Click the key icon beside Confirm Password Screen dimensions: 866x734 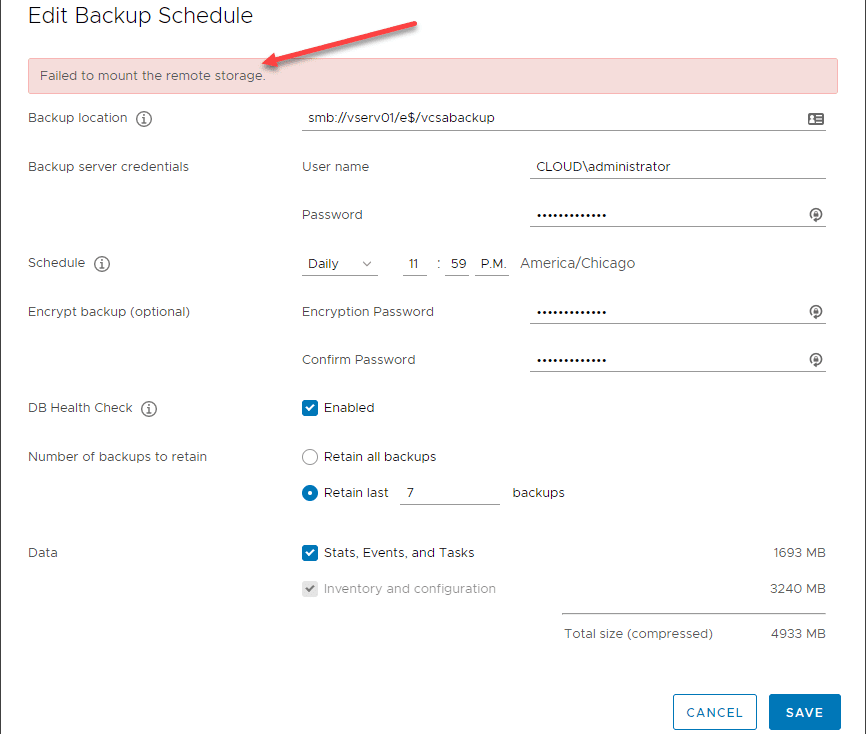[816, 360]
